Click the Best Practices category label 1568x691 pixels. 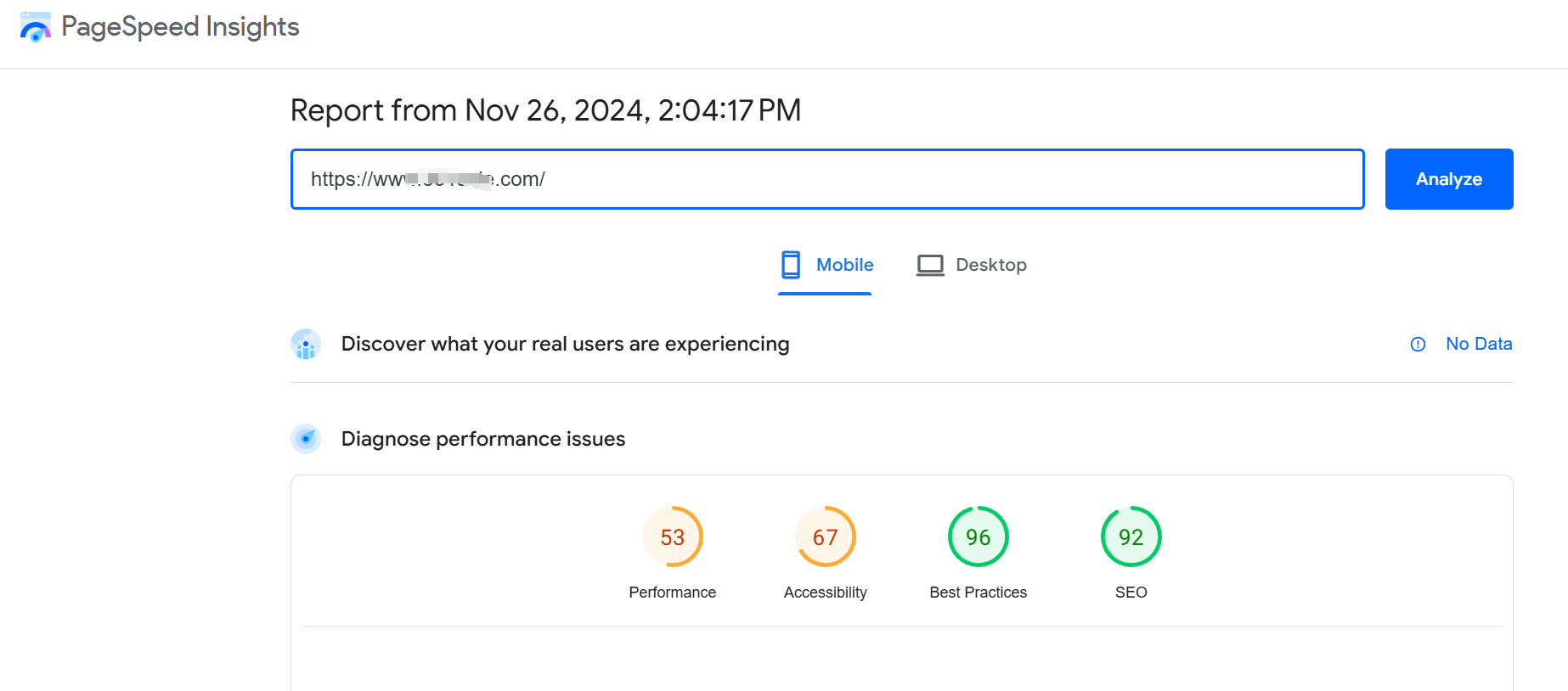pyautogui.click(x=978, y=593)
